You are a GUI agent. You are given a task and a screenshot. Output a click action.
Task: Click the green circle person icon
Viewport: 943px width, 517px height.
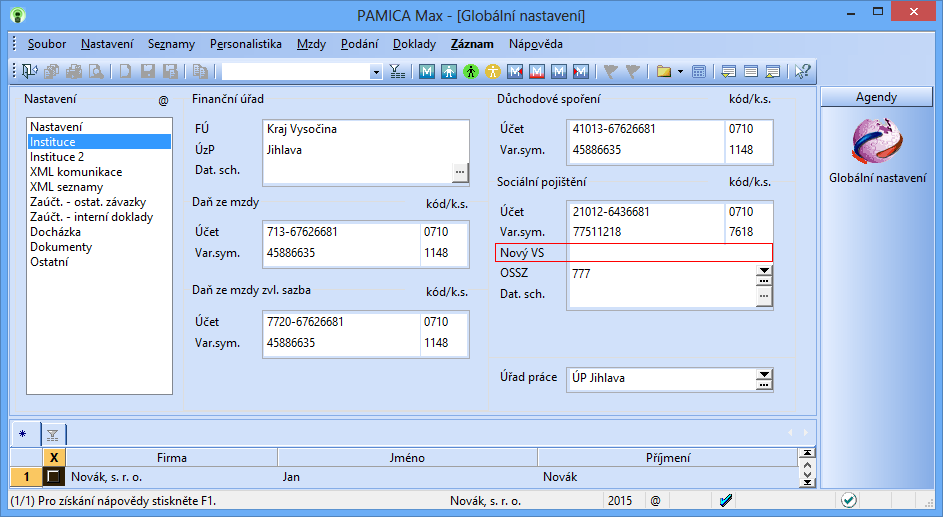click(471, 72)
